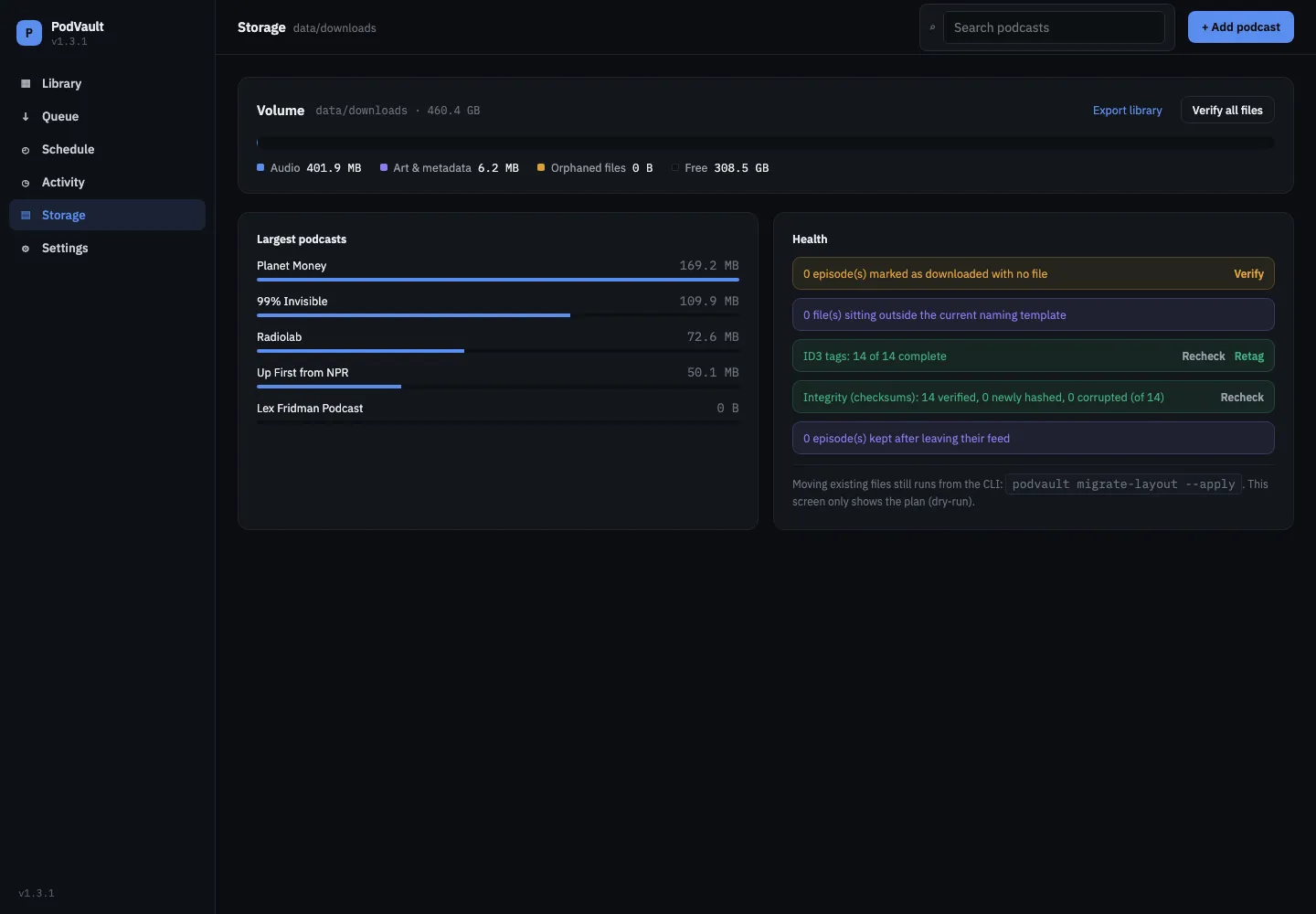Click the data/downloads breadcrumb in header
This screenshot has width=1316, height=914.
pyautogui.click(x=334, y=28)
